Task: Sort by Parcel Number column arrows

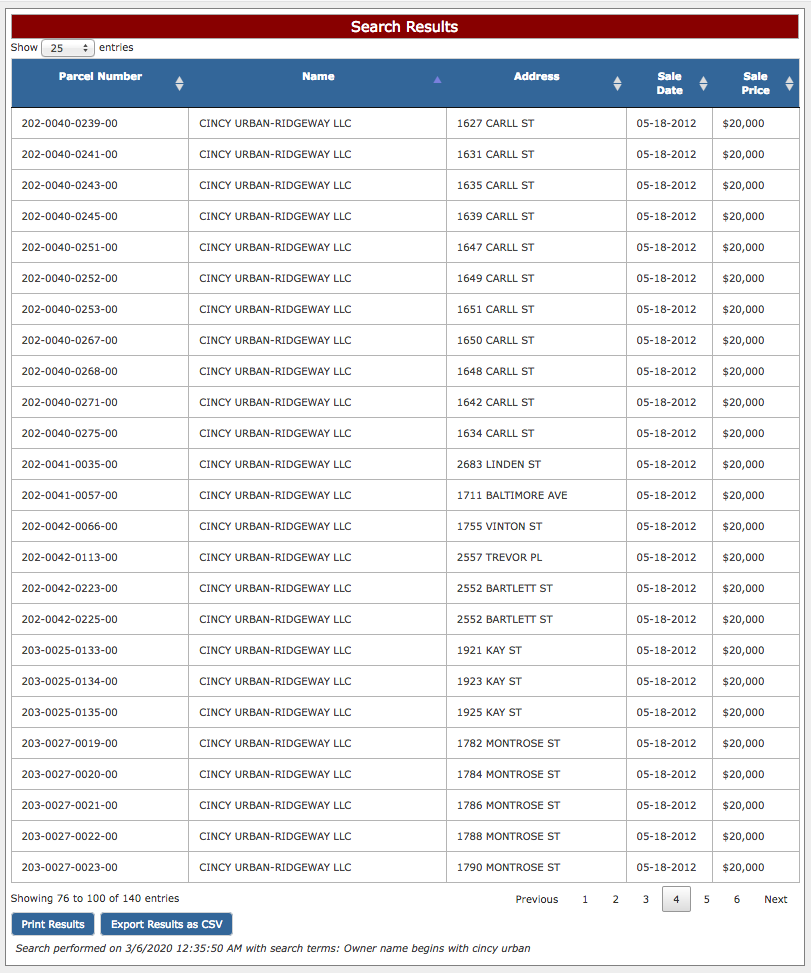Action: pos(179,83)
